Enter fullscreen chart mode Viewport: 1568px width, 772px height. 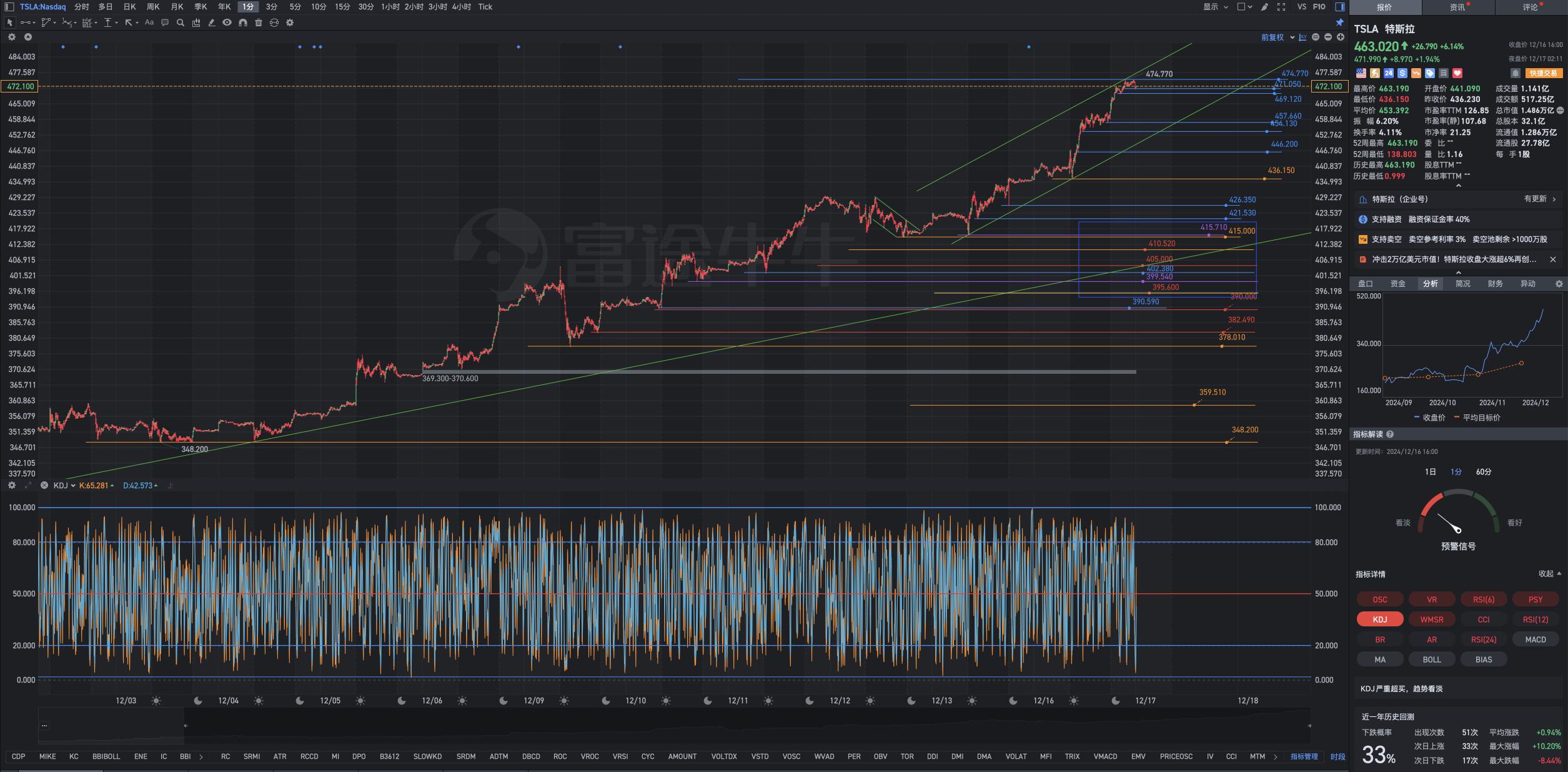[x=1281, y=7]
